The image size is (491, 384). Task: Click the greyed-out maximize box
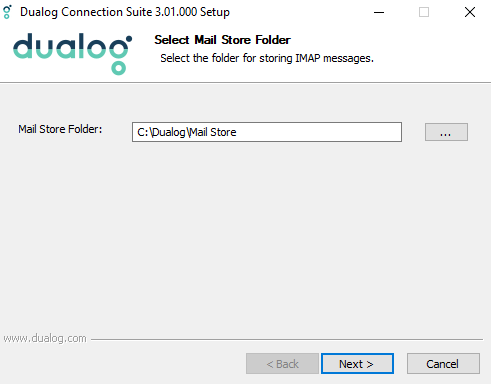[x=424, y=12]
